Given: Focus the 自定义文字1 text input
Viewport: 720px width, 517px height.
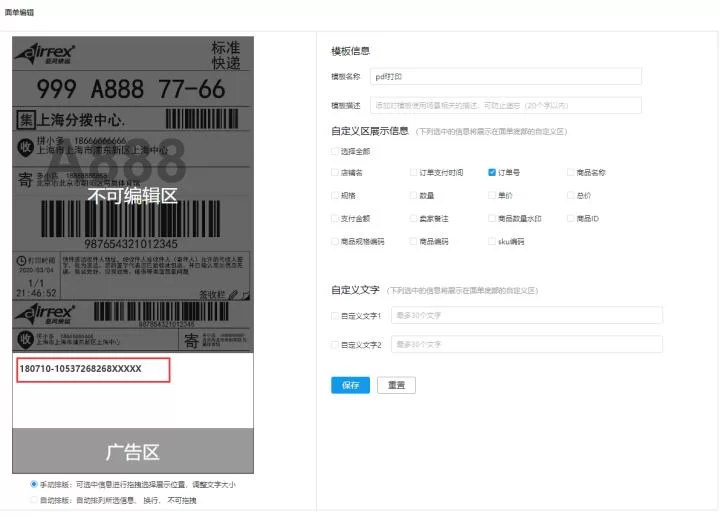Looking at the screenshot, I should click(x=527, y=315).
